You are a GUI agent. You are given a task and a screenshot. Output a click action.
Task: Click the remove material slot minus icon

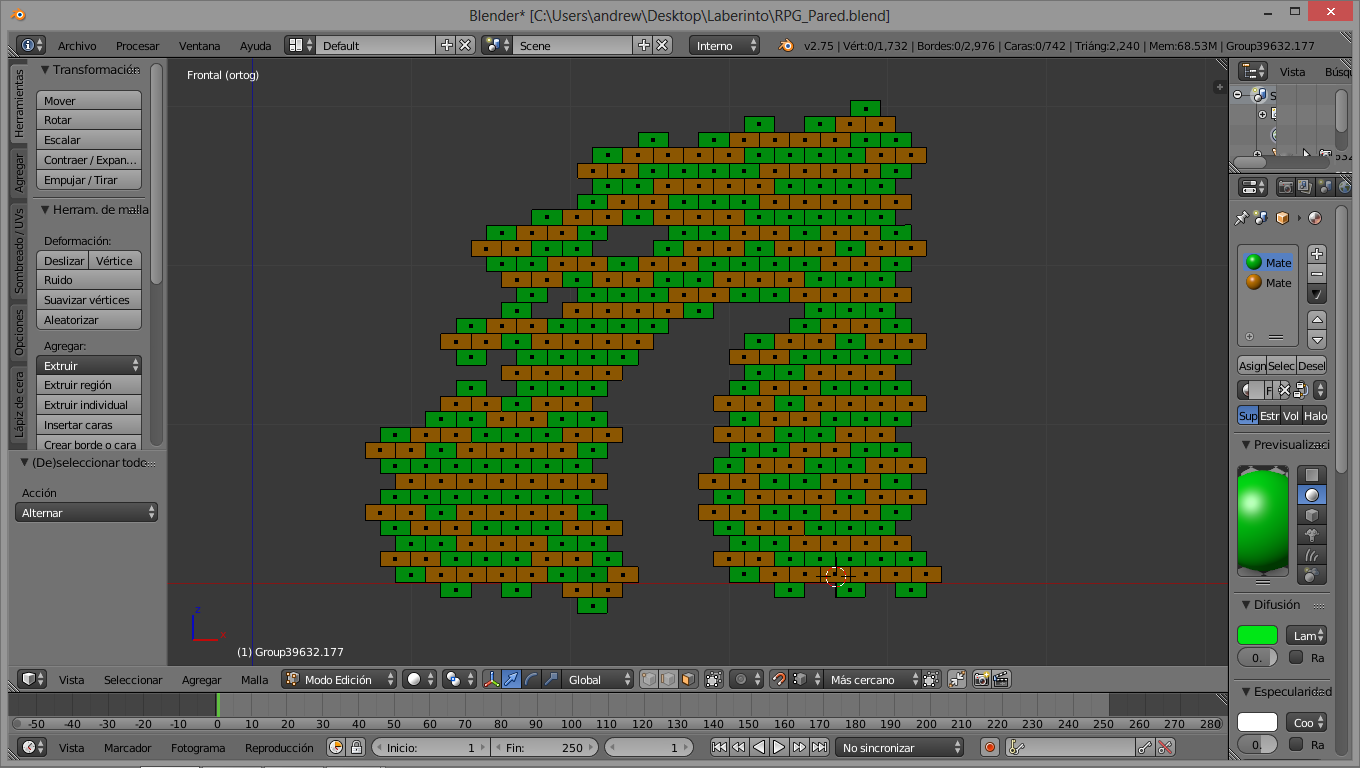tap(1317, 274)
